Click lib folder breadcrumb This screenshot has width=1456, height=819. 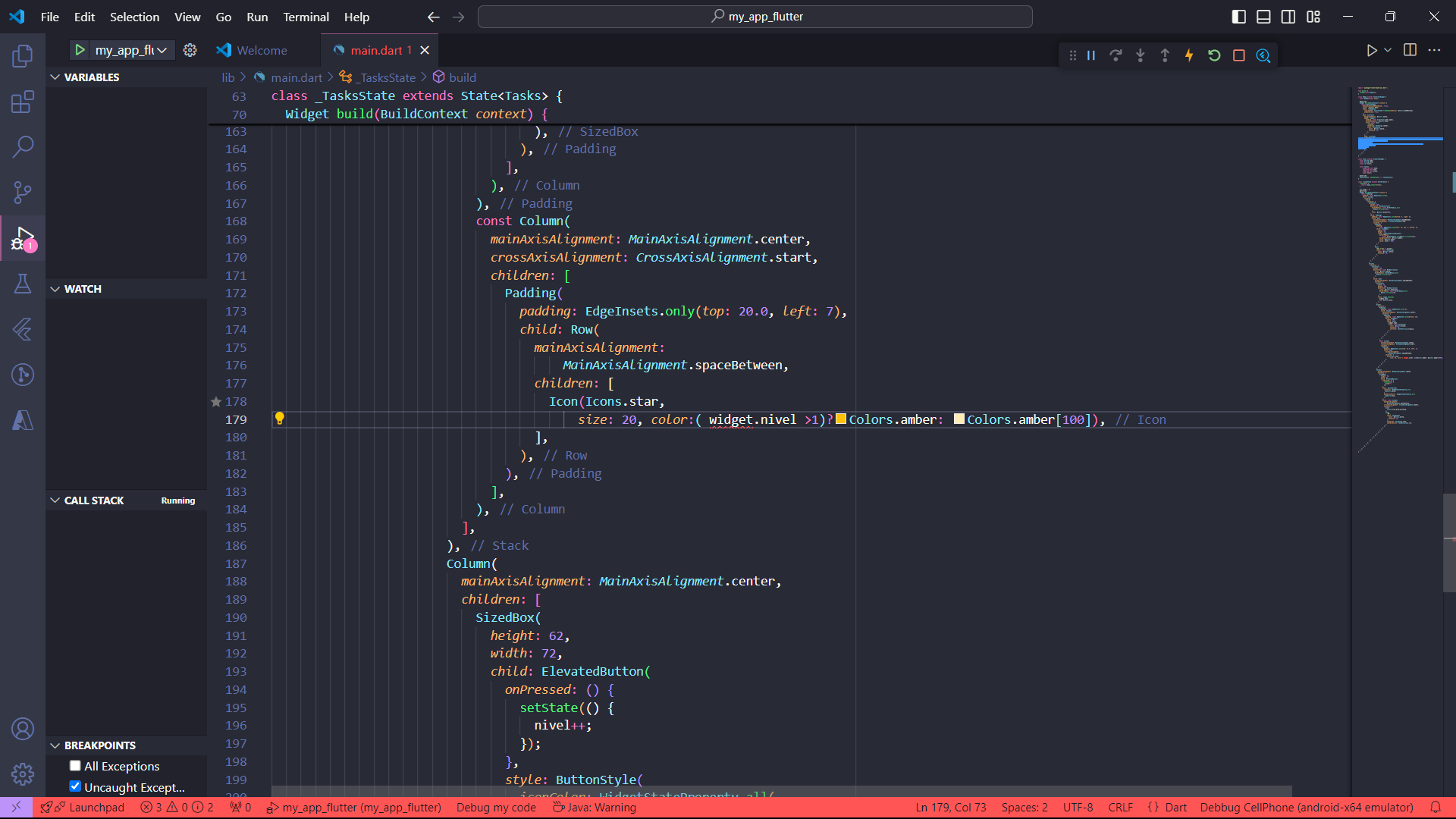pyautogui.click(x=228, y=77)
